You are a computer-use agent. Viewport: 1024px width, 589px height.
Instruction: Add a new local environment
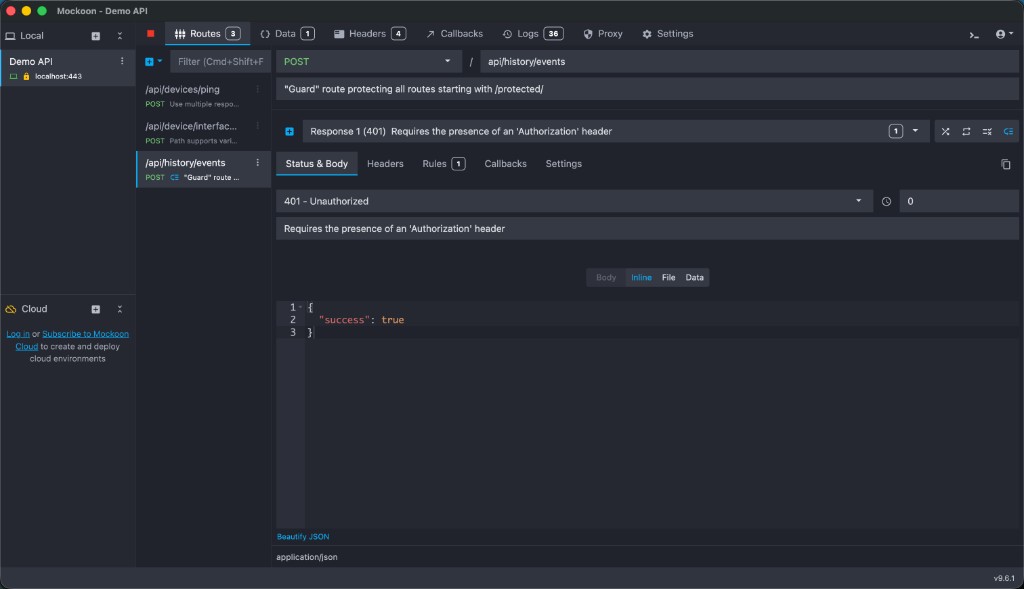(96, 36)
